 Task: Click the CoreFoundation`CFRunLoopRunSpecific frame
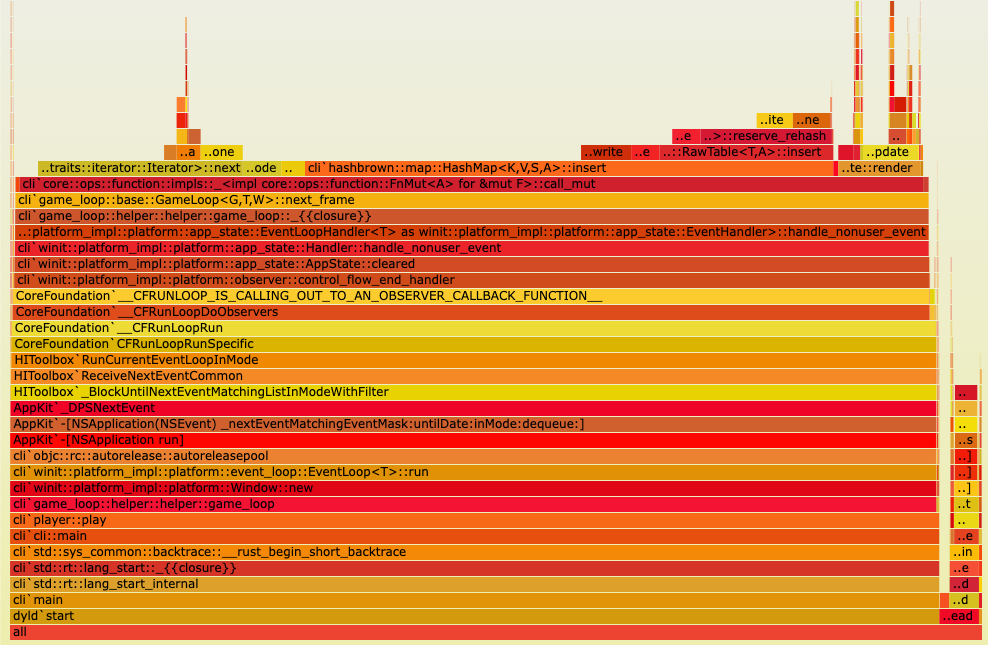[470, 343]
